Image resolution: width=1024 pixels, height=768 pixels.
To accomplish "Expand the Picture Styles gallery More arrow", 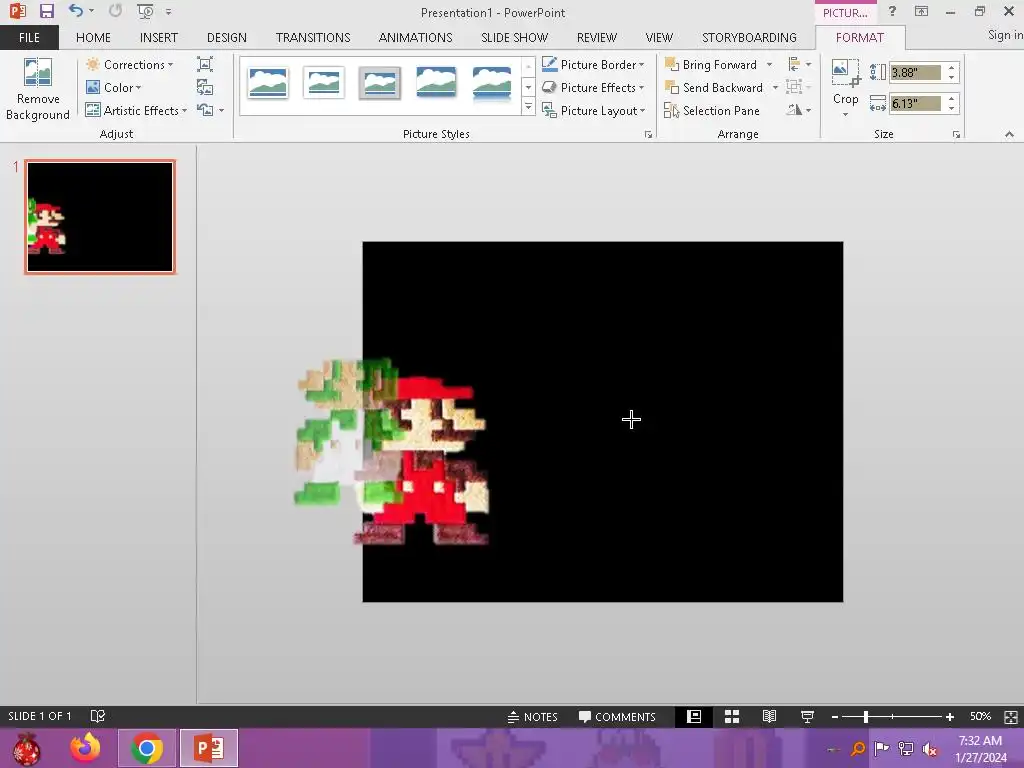I will (x=528, y=107).
